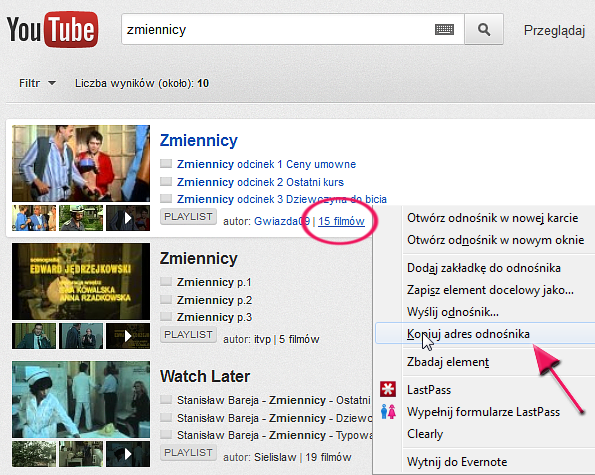
Task: Click the 15 filmów link
Action: (x=342, y=221)
